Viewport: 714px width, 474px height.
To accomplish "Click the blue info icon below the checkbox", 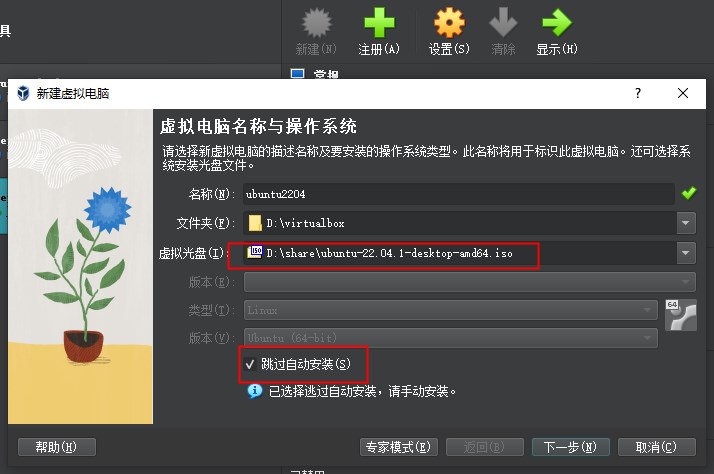I will (x=255, y=391).
